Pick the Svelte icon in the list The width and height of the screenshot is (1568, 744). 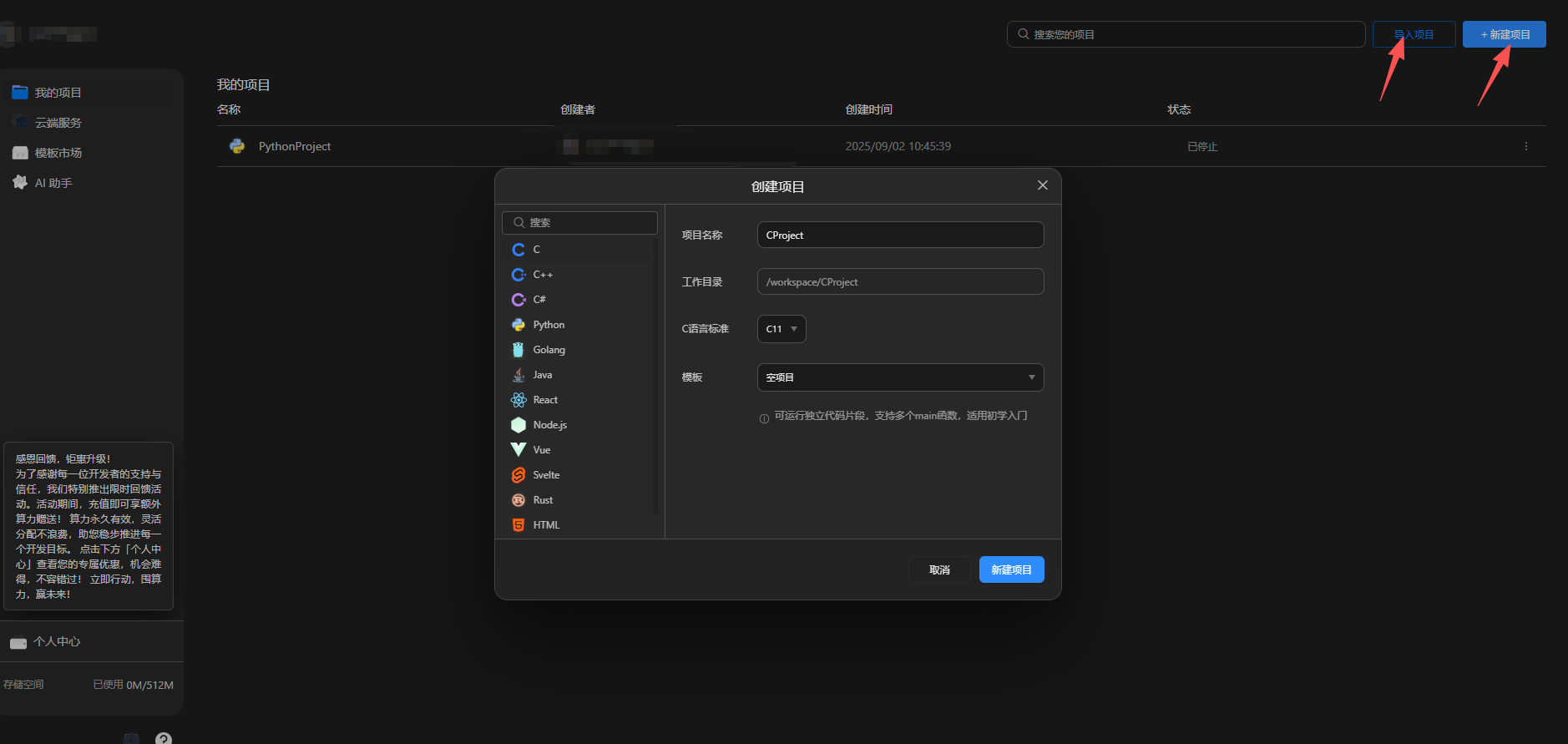(x=518, y=475)
